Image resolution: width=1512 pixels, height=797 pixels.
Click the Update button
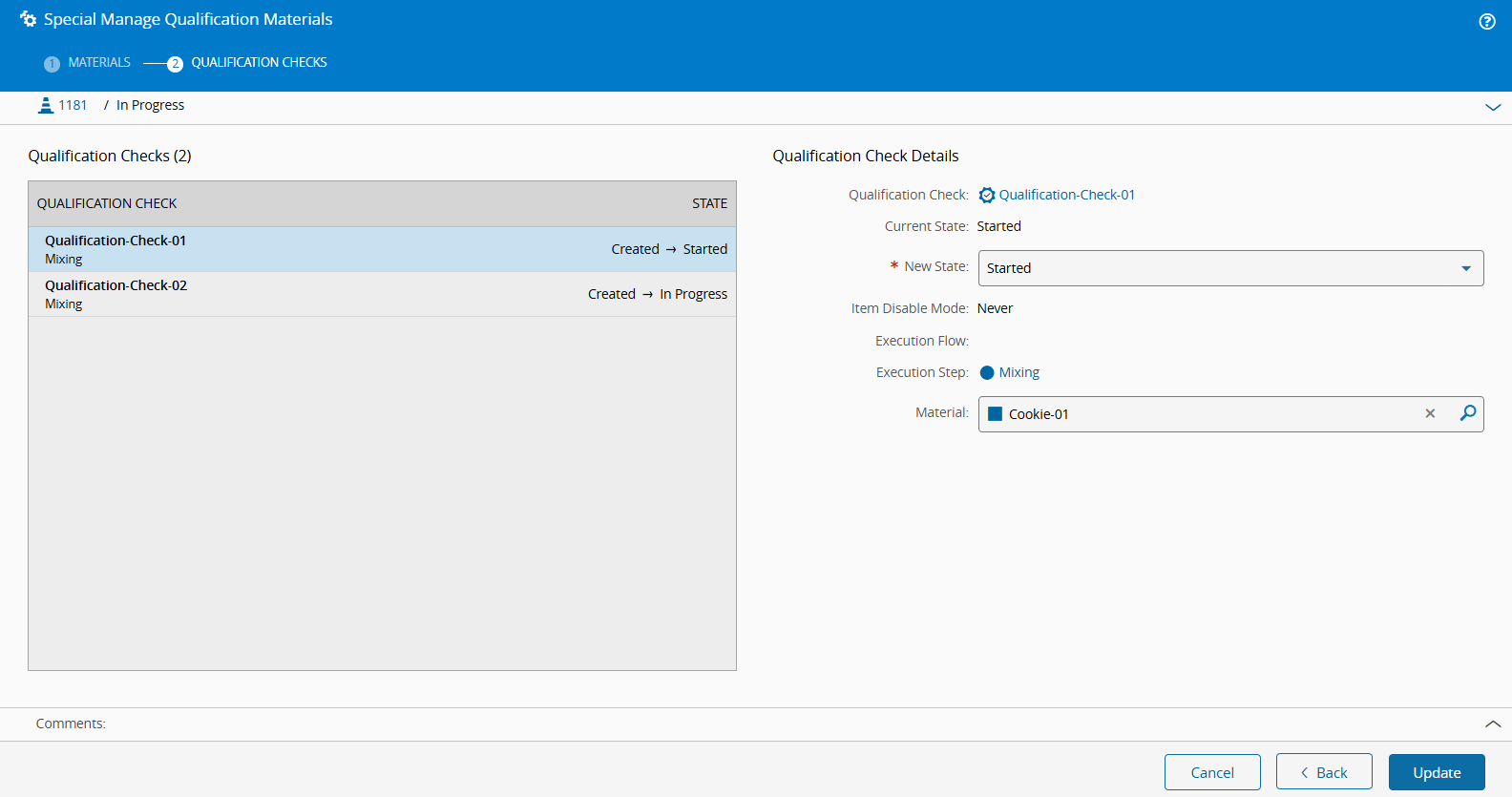(1436, 772)
